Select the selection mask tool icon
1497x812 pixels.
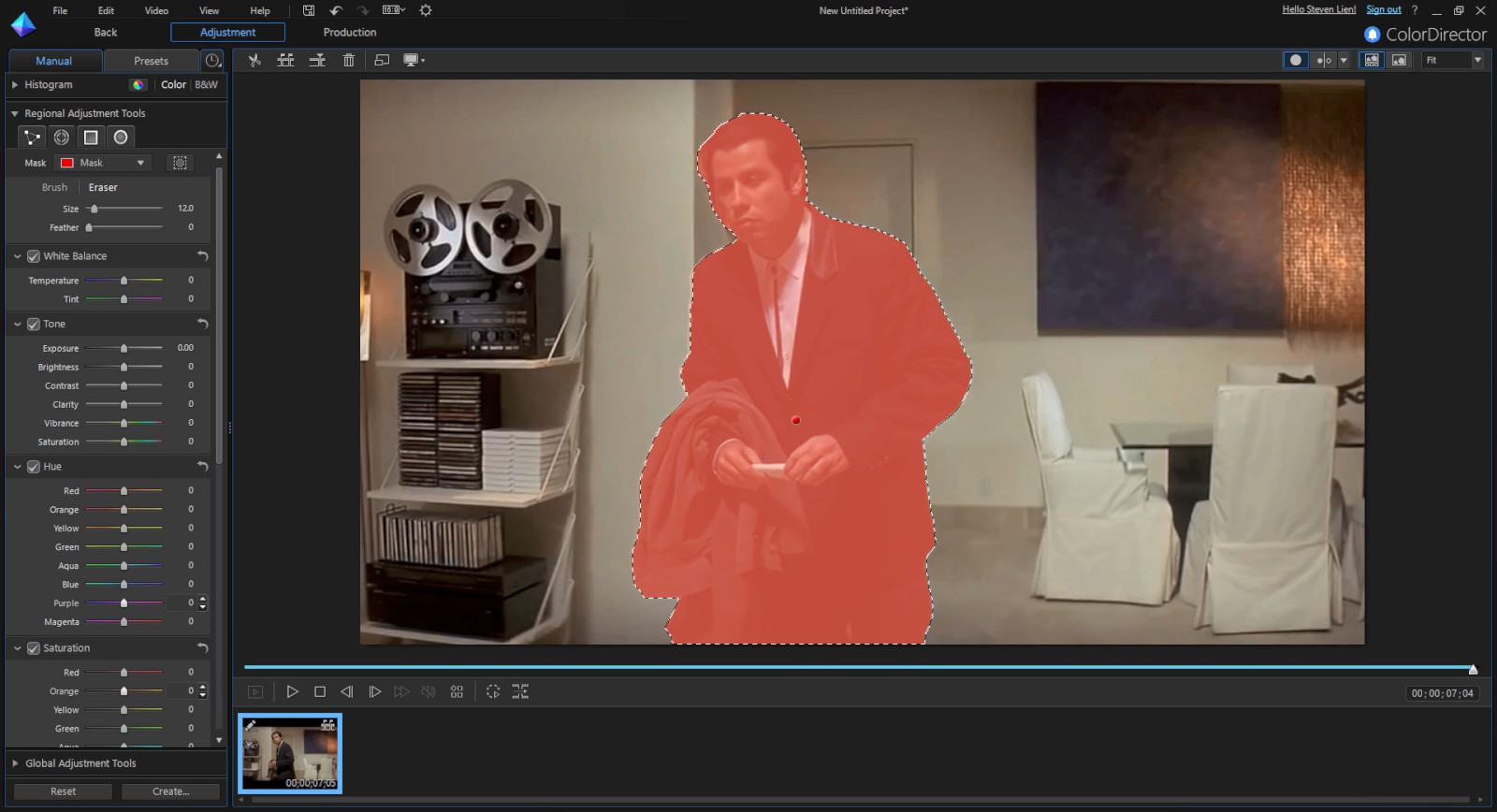32,138
